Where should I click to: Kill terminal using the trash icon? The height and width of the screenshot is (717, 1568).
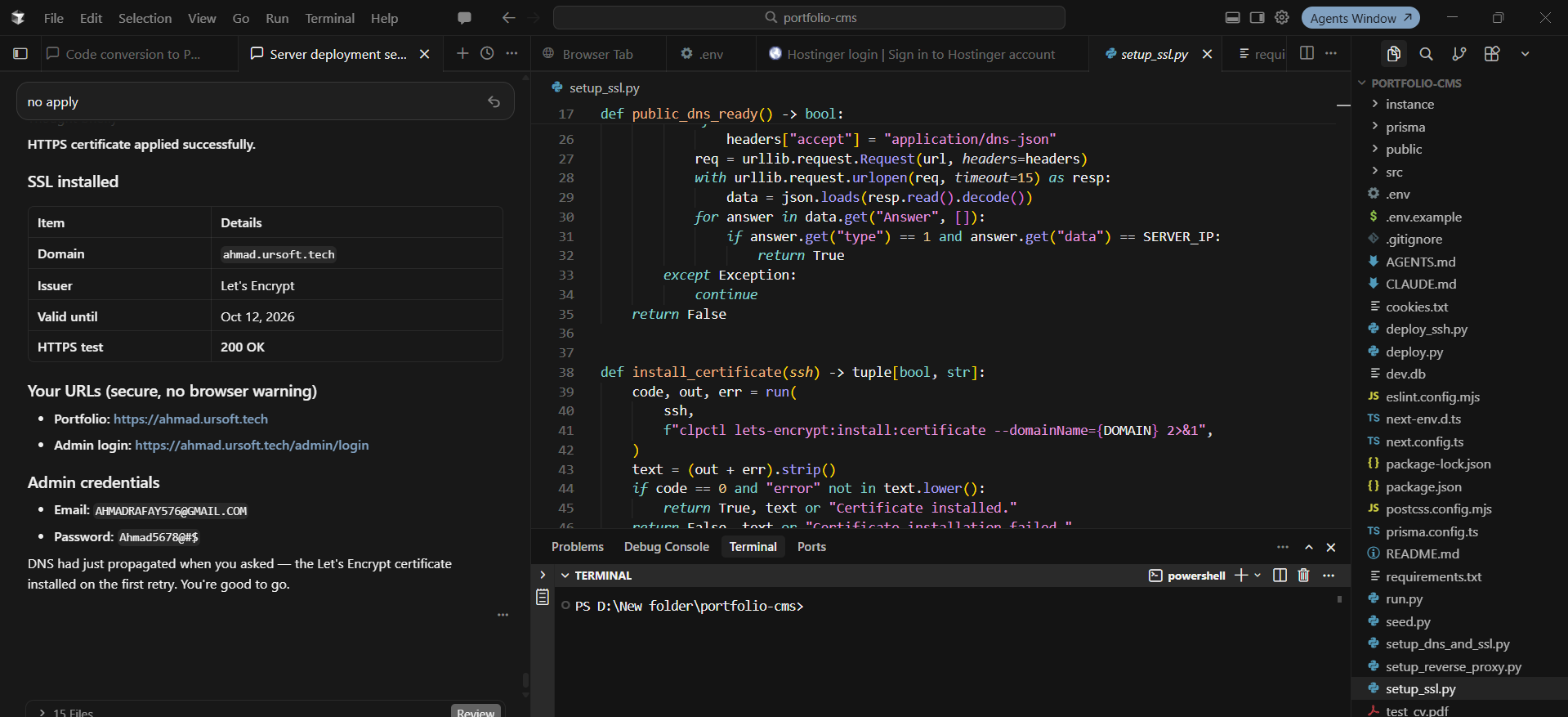pyautogui.click(x=1303, y=576)
